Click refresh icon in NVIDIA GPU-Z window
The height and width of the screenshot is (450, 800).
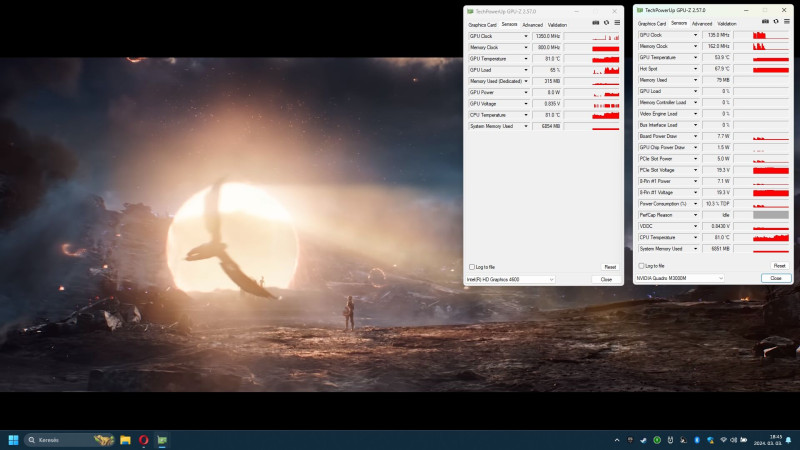[776, 21]
